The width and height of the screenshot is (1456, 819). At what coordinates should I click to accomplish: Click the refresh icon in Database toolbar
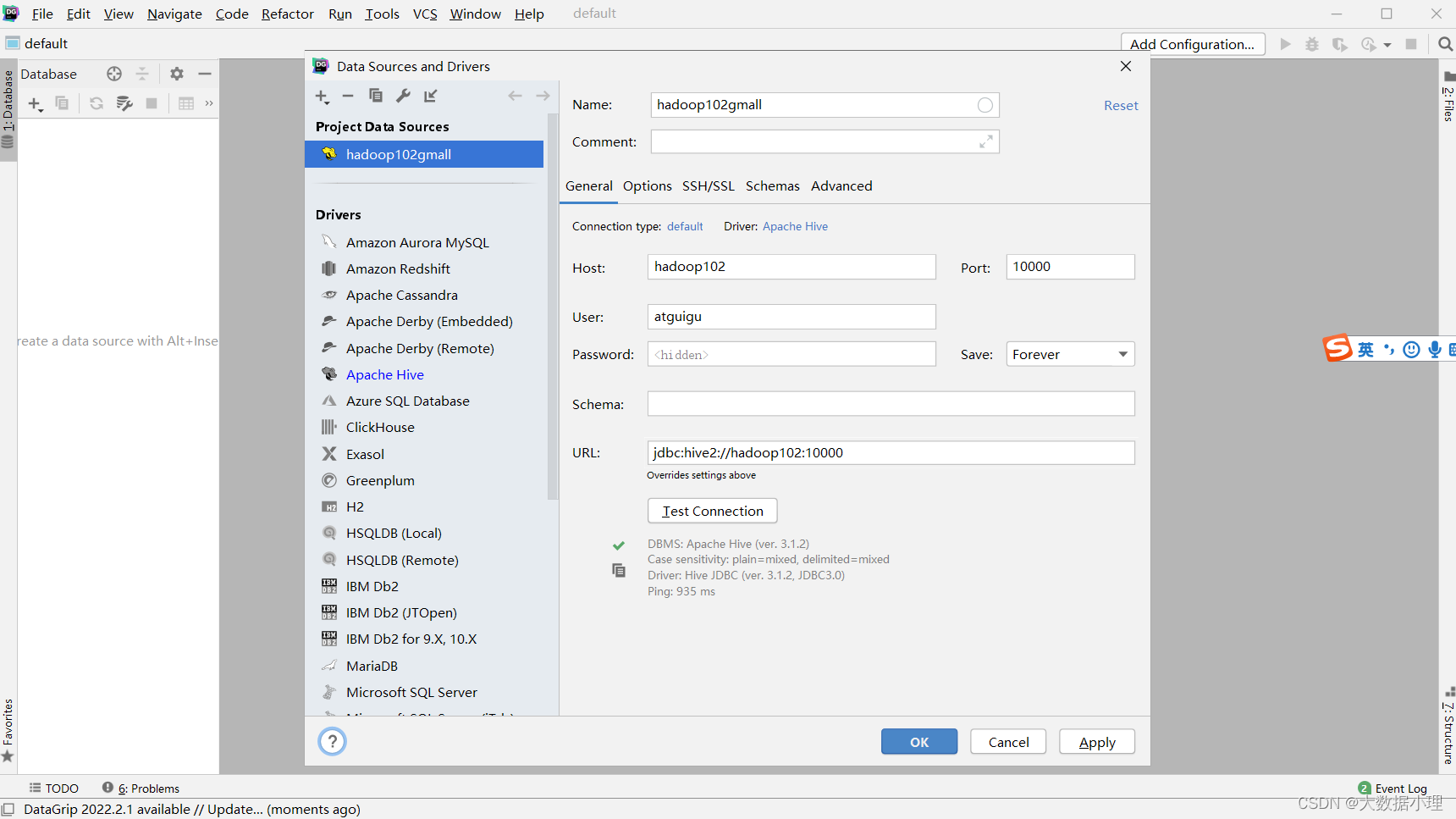pyautogui.click(x=97, y=103)
